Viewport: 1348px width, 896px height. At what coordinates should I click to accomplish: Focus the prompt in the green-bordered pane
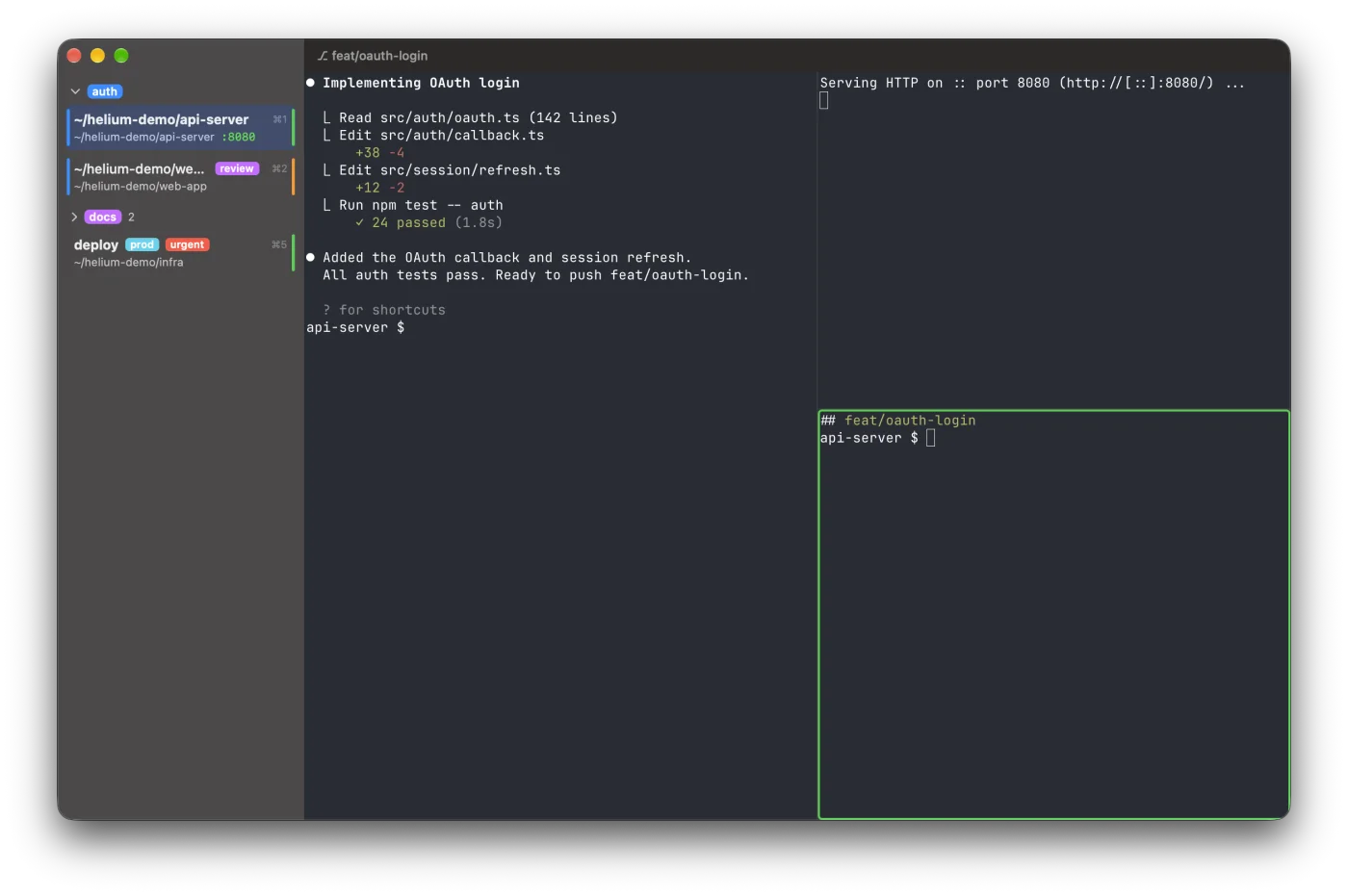tap(877, 438)
